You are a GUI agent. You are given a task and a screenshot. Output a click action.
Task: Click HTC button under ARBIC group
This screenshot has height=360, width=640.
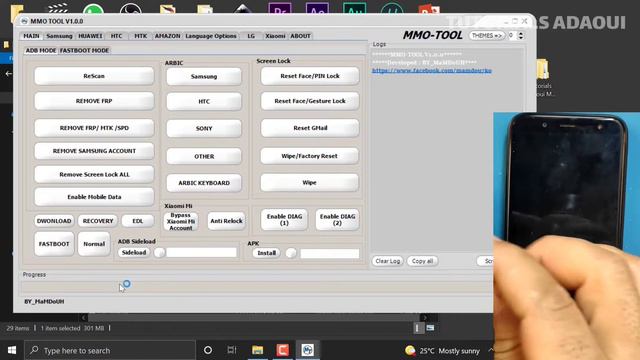point(204,101)
